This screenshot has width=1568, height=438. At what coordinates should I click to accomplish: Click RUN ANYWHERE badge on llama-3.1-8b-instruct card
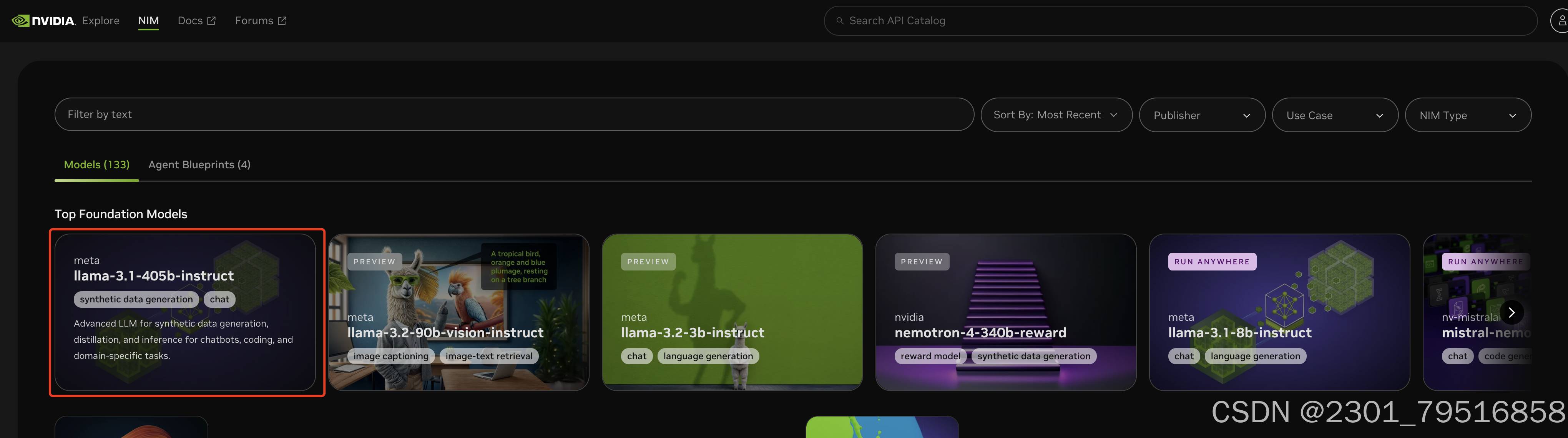1212,262
